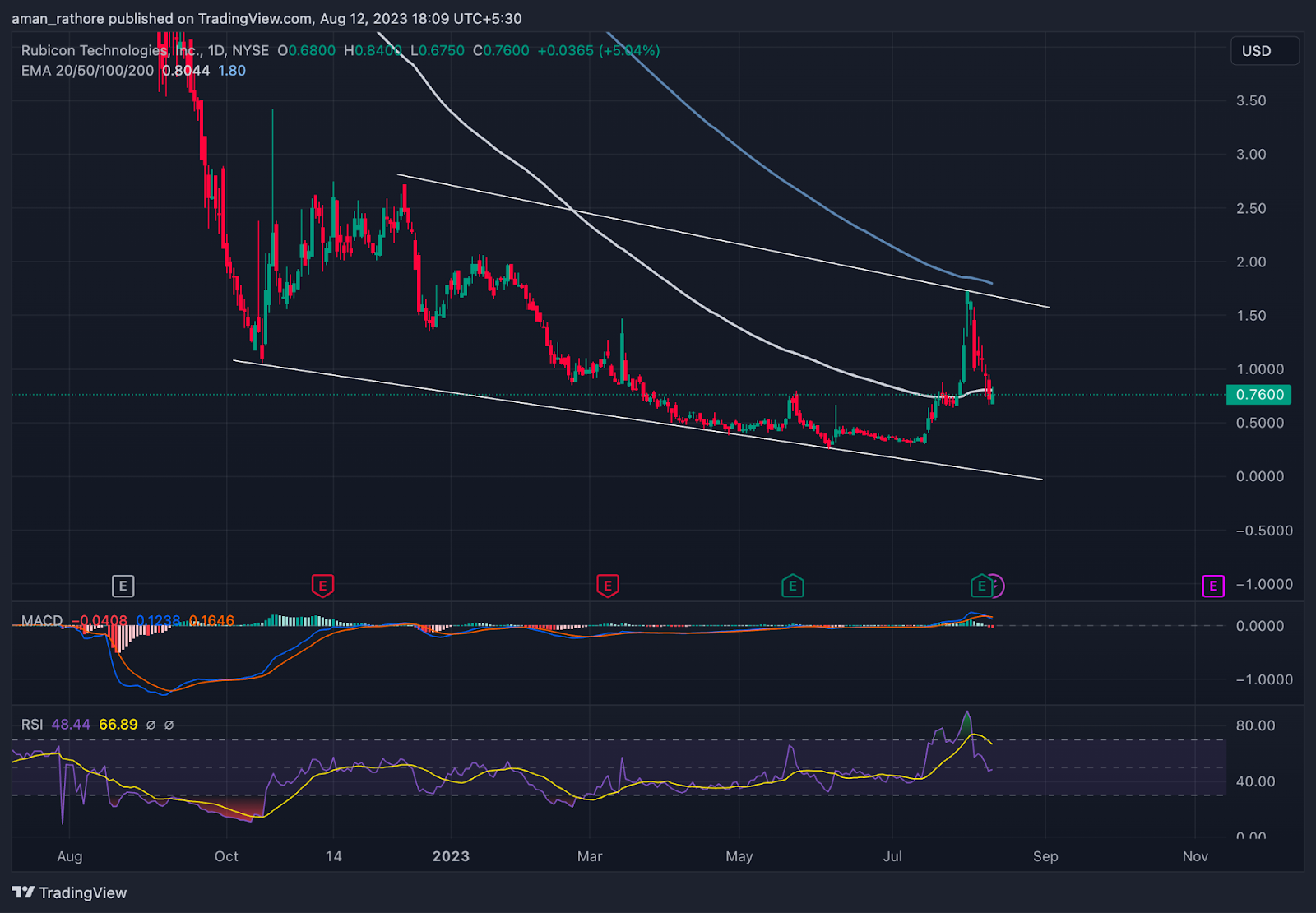Screen dimensions: 1316x913
Task: Click the 2.00 price axis label
Action: point(1251,262)
